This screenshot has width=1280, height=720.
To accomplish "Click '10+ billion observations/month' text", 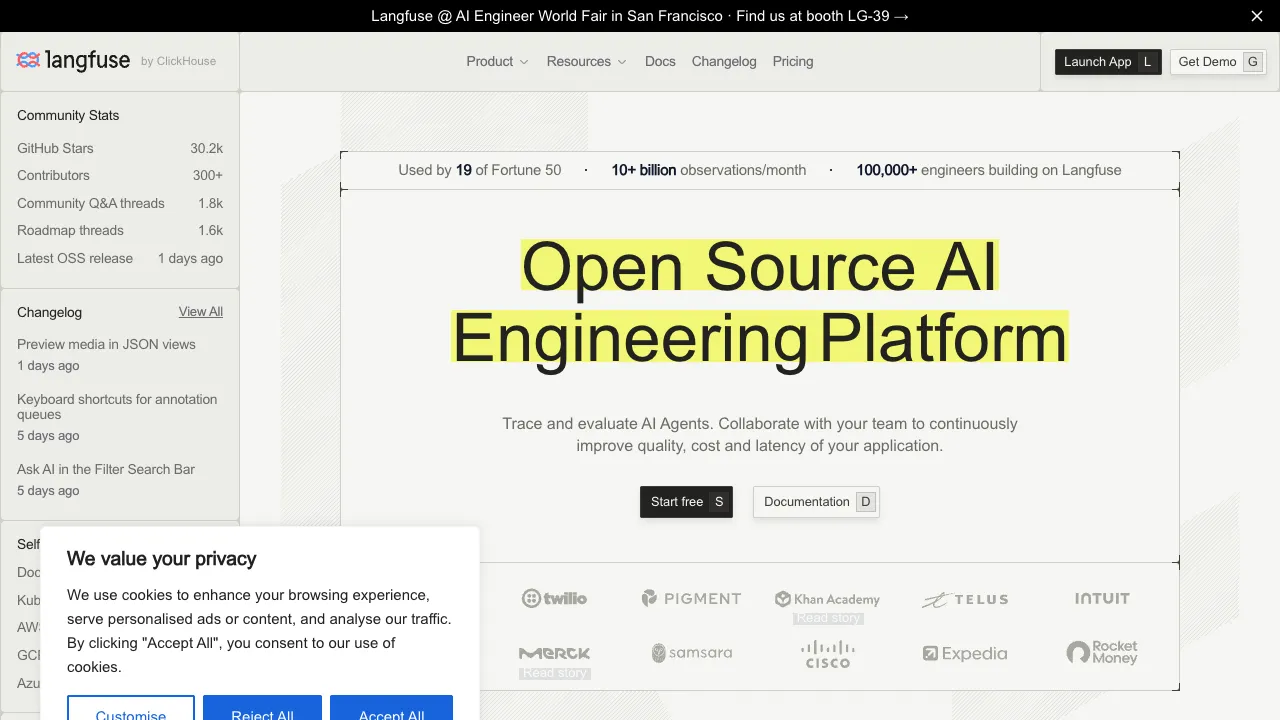I will coord(709,170).
